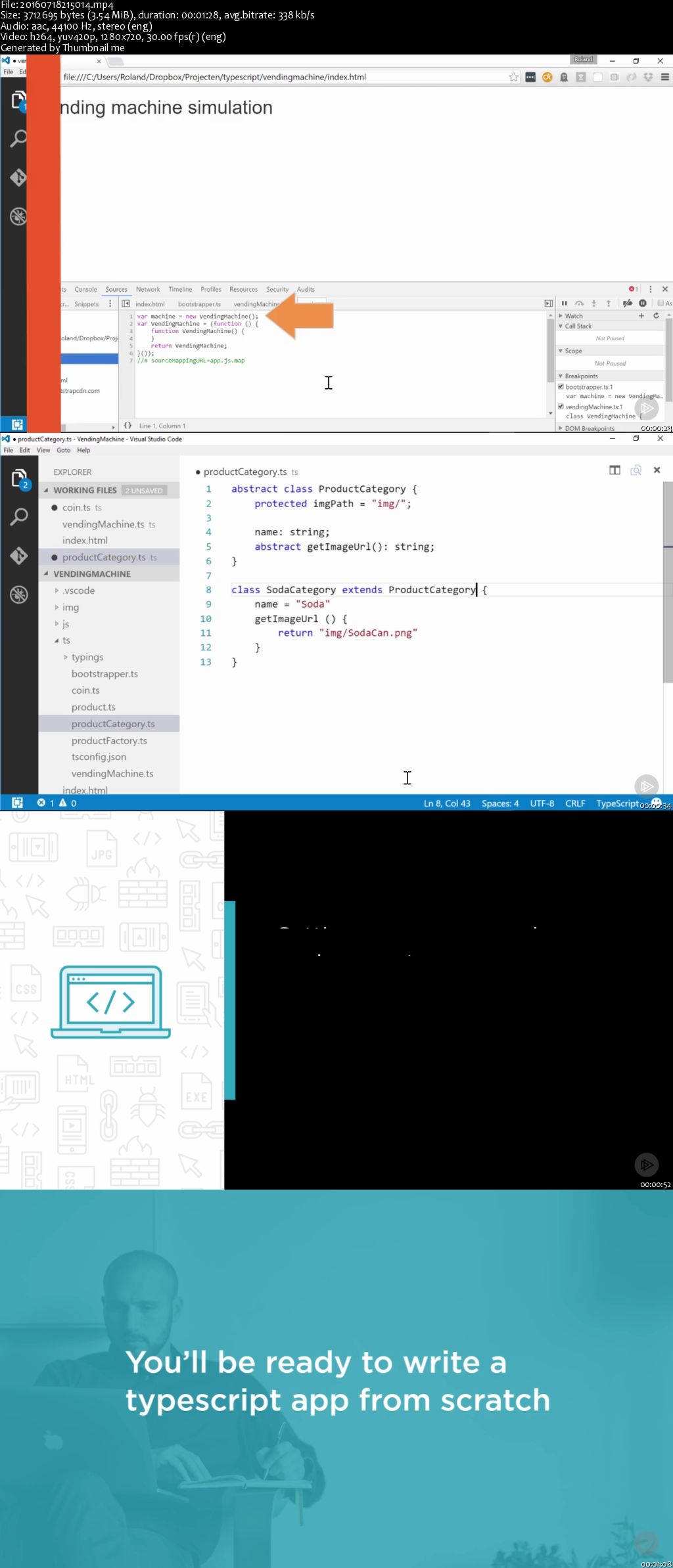Open more options next to Snippets tab
Viewport: 673px width, 1568px height.
[x=110, y=304]
